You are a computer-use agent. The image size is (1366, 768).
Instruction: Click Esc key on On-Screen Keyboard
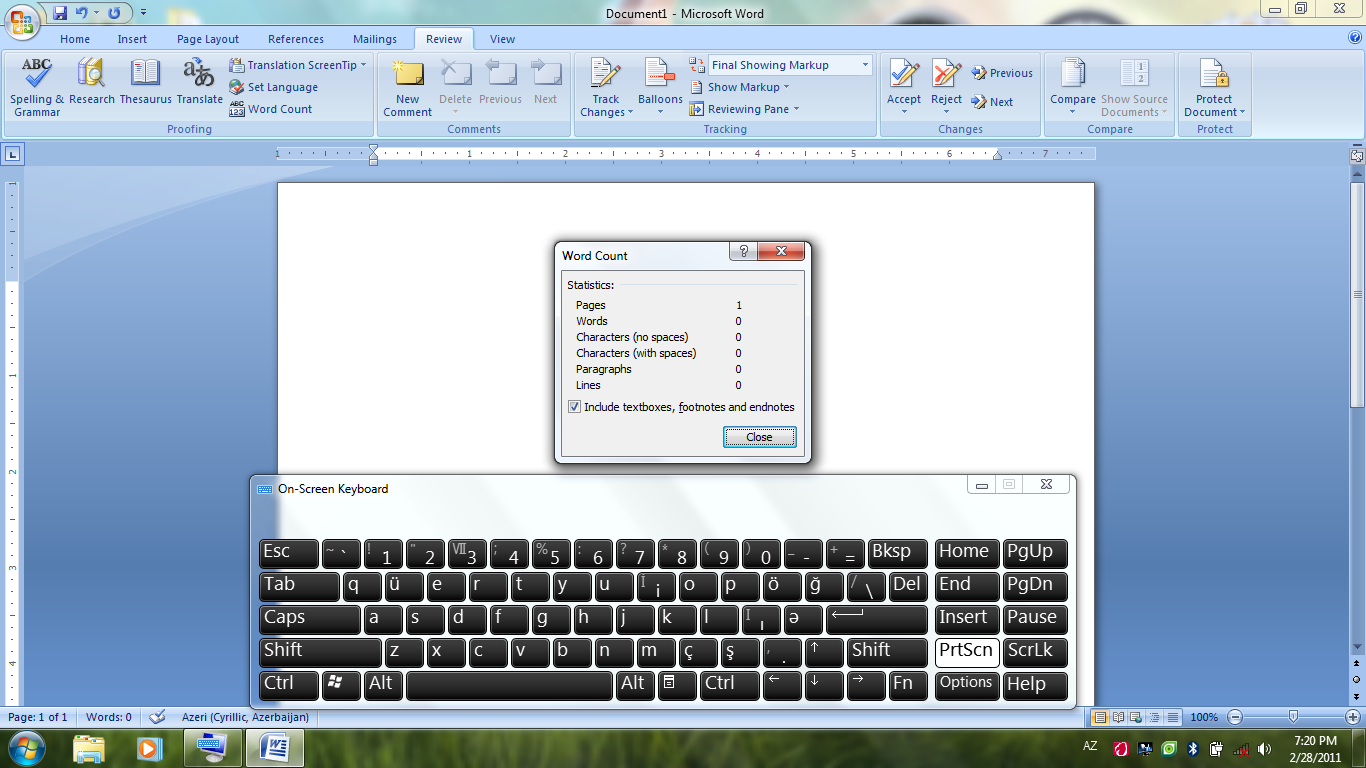click(x=289, y=553)
